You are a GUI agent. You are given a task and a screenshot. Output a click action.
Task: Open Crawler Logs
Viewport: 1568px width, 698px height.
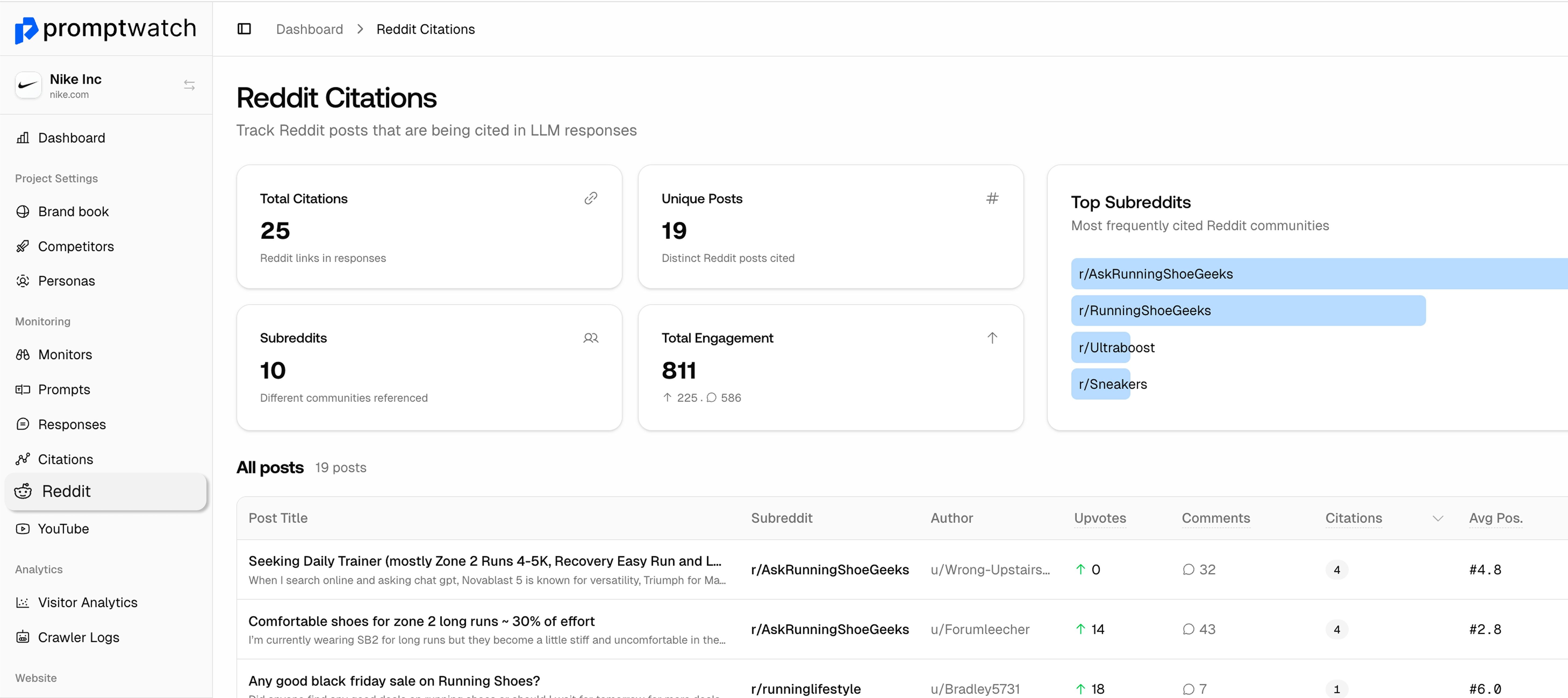pos(78,637)
